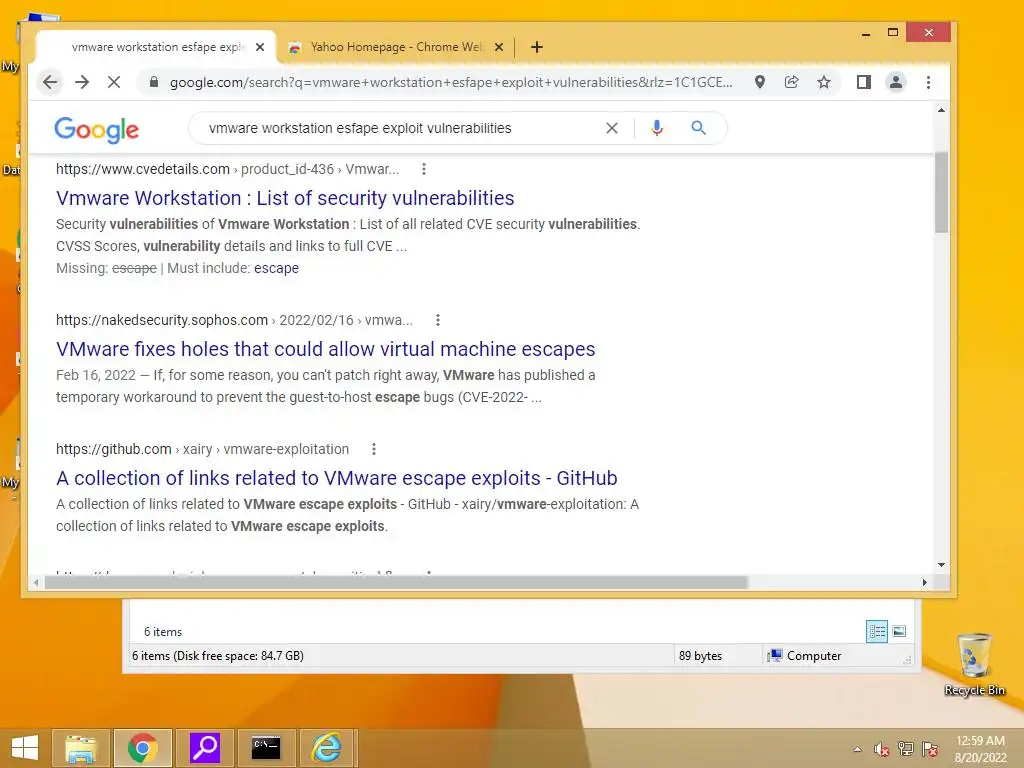Open the Chrome profile avatar
Screen dimensions: 1024x768
(x=896, y=82)
